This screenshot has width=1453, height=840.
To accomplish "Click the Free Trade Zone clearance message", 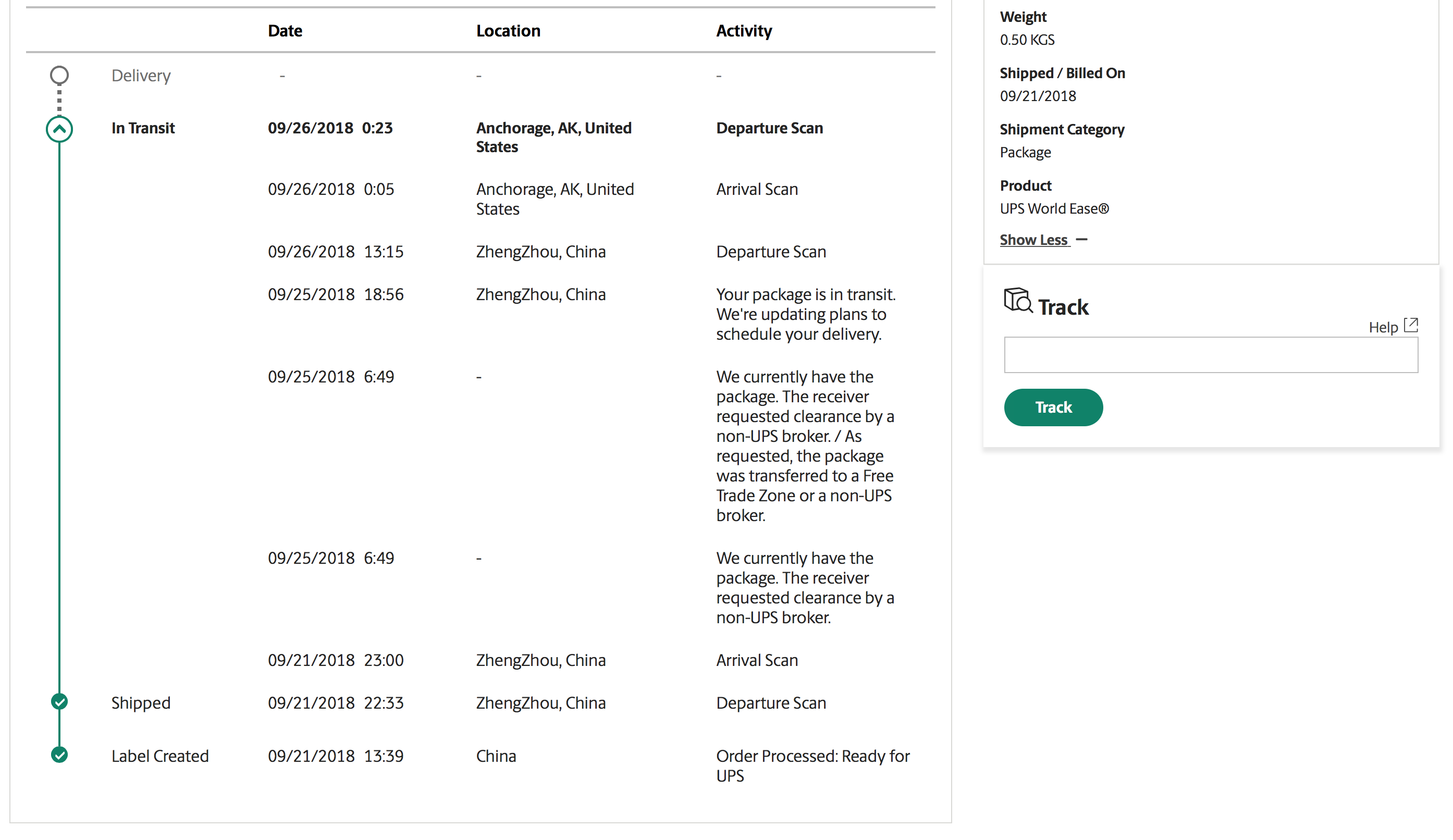I will 805,446.
